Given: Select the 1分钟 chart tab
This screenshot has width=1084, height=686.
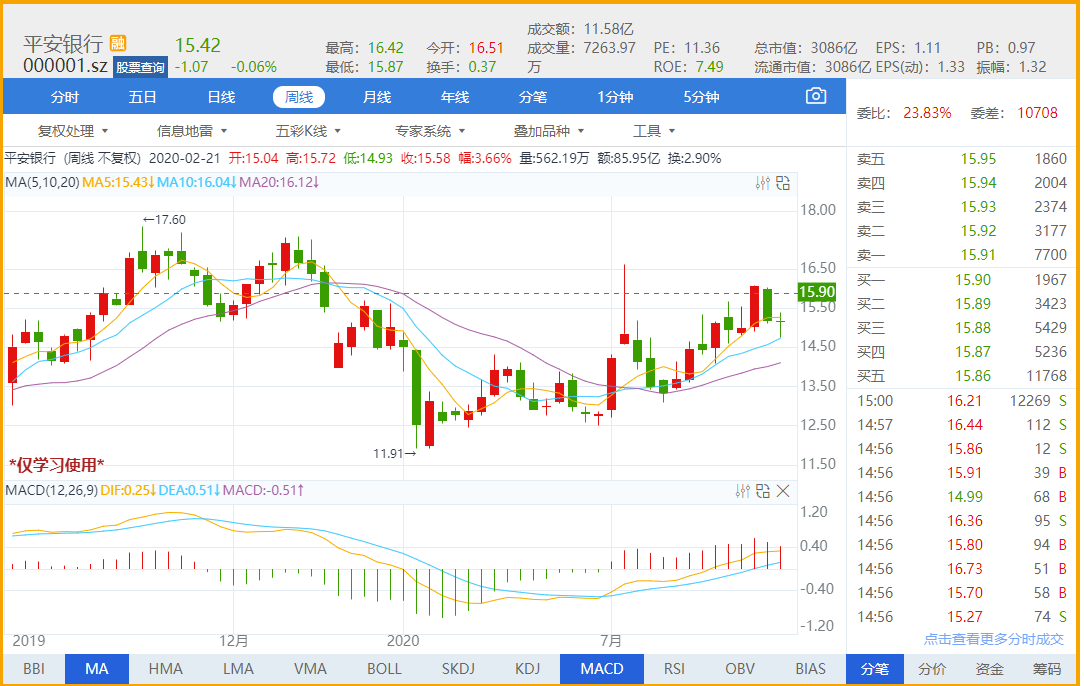Looking at the screenshot, I should tap(615, 97).
